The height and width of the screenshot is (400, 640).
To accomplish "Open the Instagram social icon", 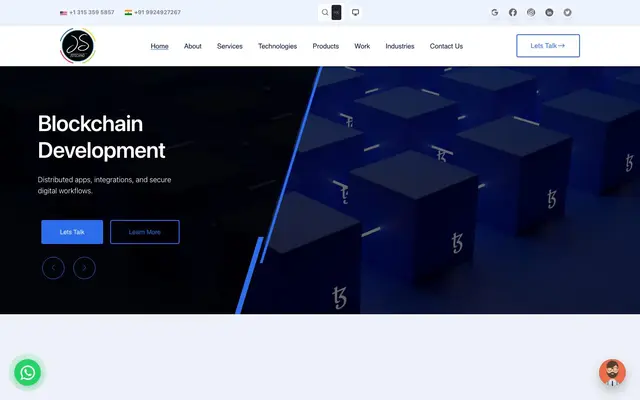I will [x=531, y=13].
